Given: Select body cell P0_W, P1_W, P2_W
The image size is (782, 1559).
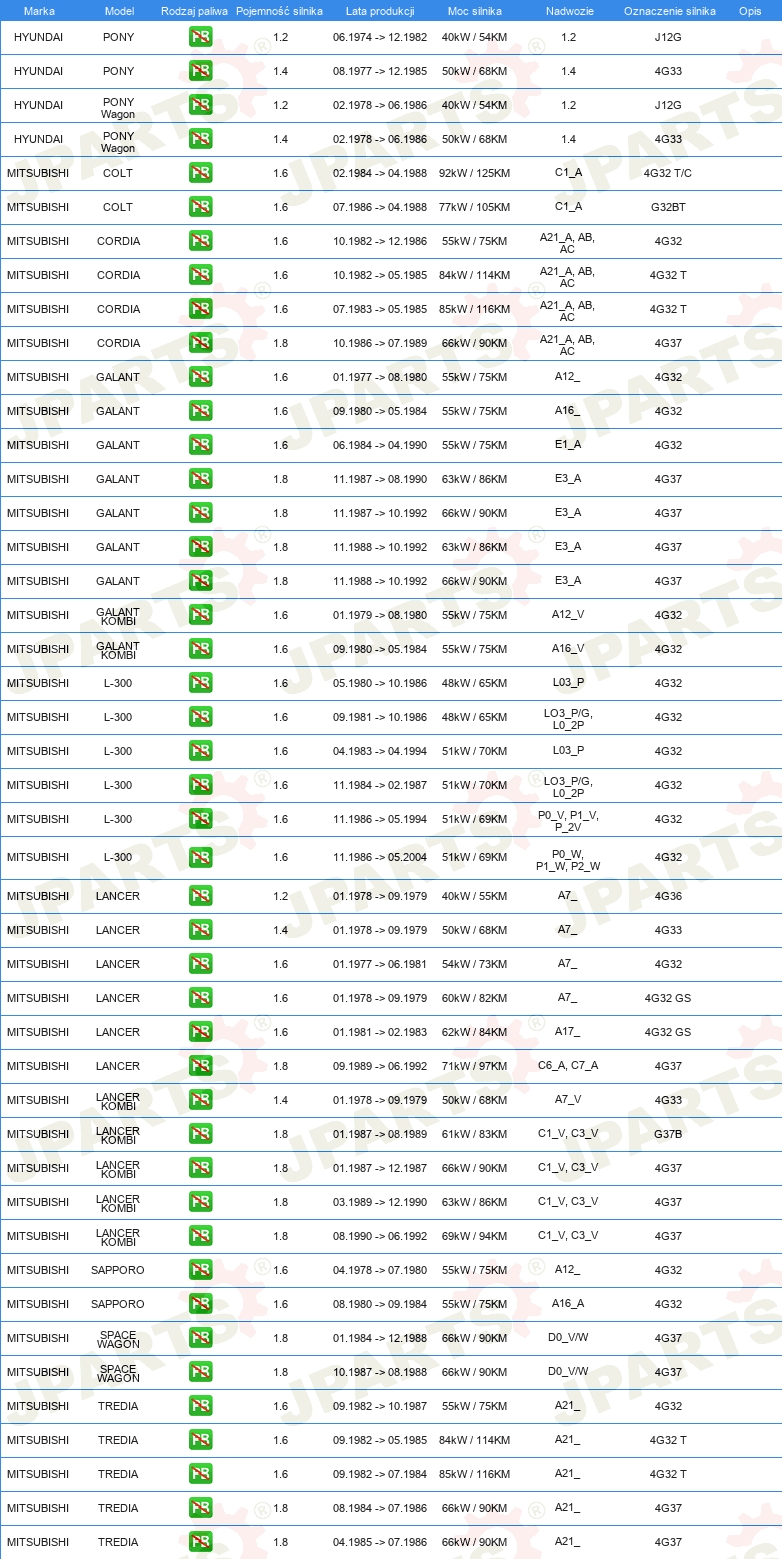Looking at the screenshot, I should (x=568, y=860).
